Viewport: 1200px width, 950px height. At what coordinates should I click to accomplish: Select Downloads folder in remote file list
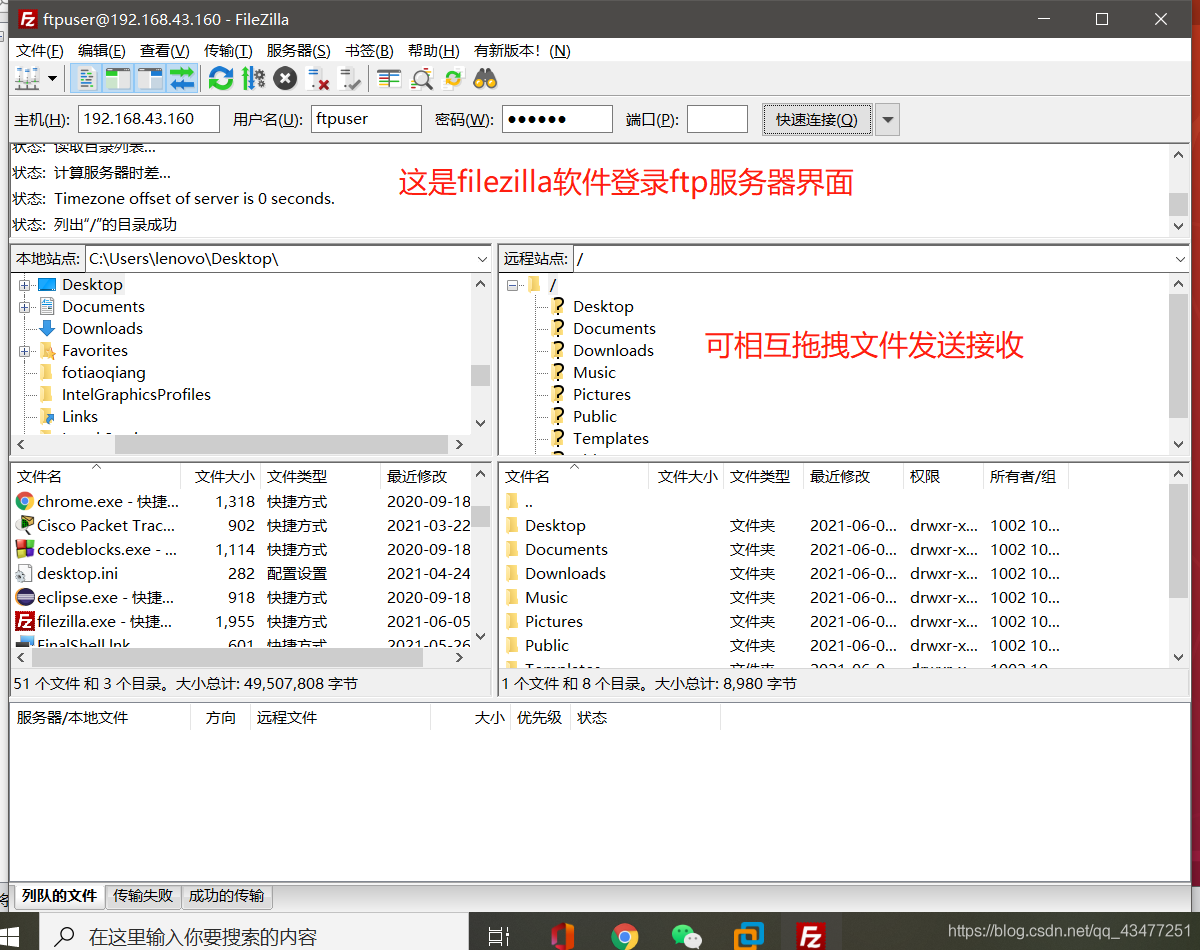[x=834, y=574]
